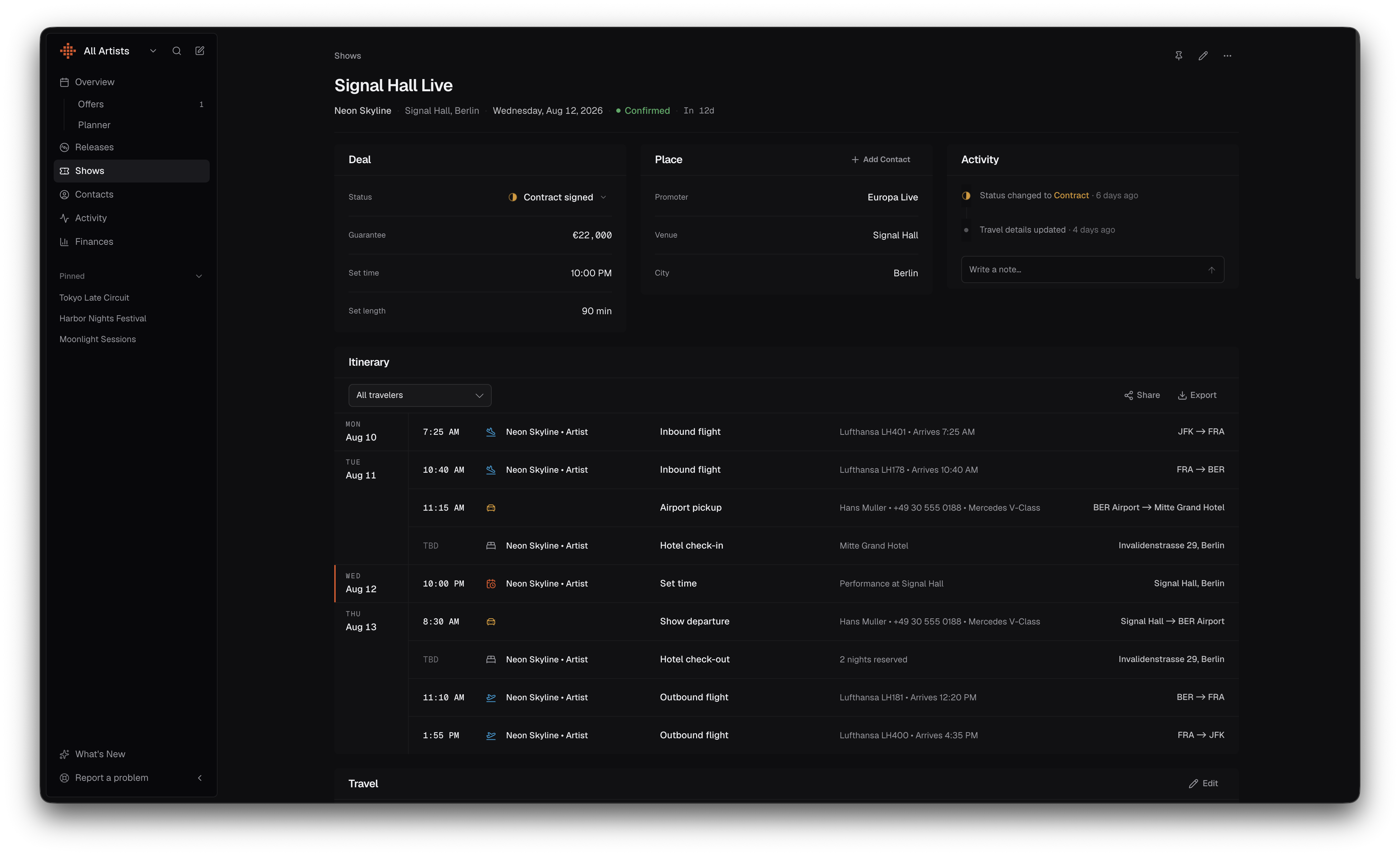Click Mitte Grand Hotel details text
Image resolution: width=1400 pixels, height=856 pixels.
873,546
